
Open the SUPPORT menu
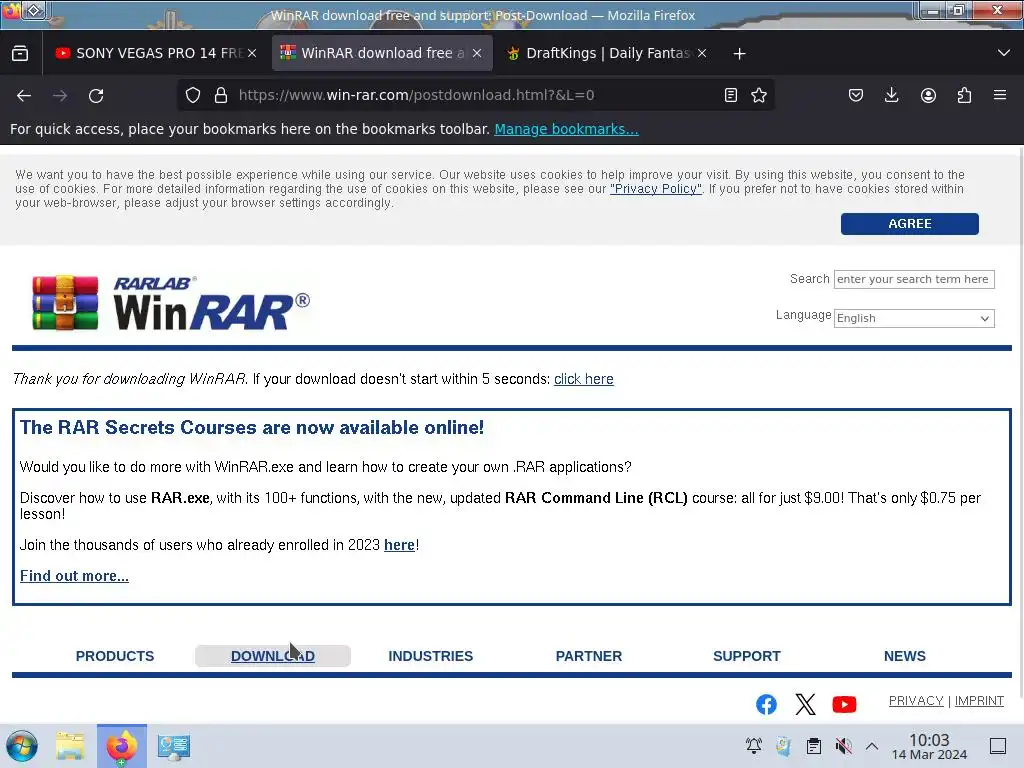746,656
